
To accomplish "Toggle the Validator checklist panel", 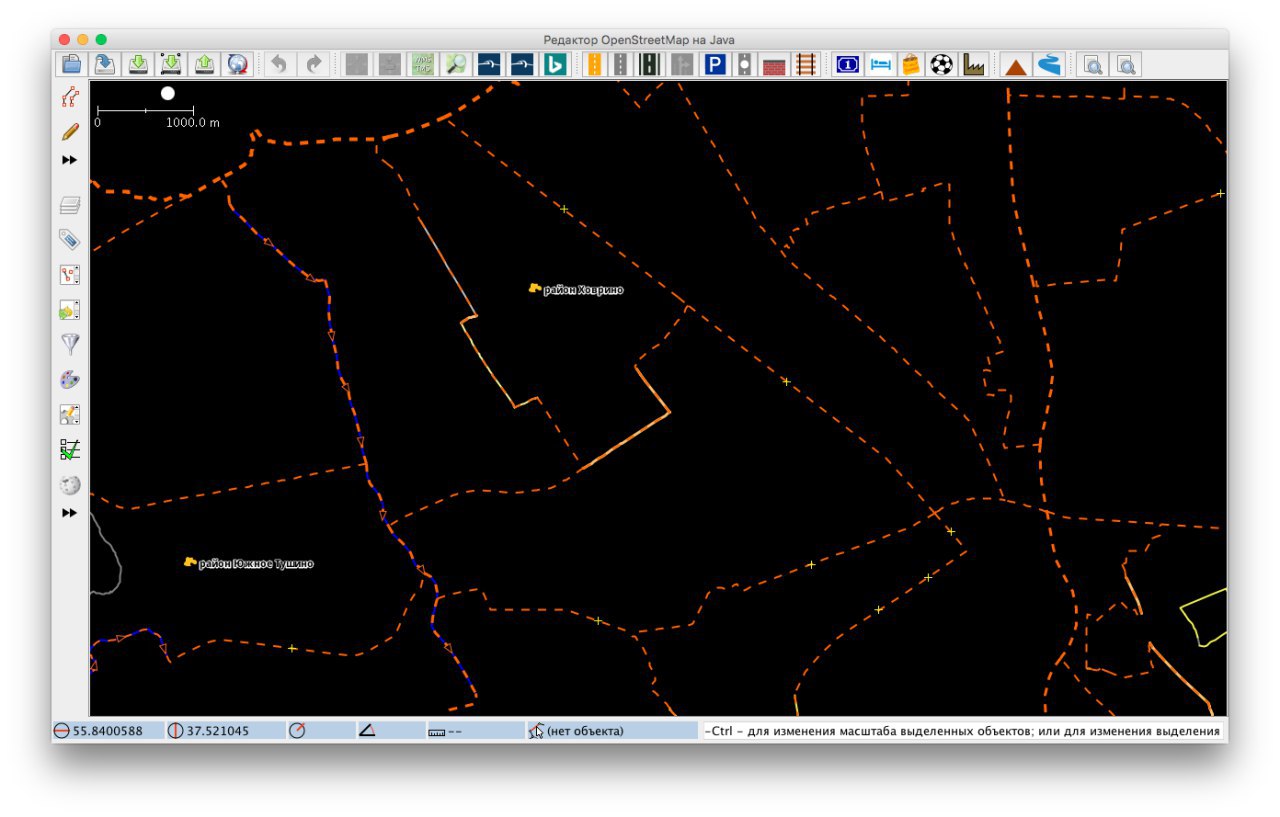I will tap(69, 449).
